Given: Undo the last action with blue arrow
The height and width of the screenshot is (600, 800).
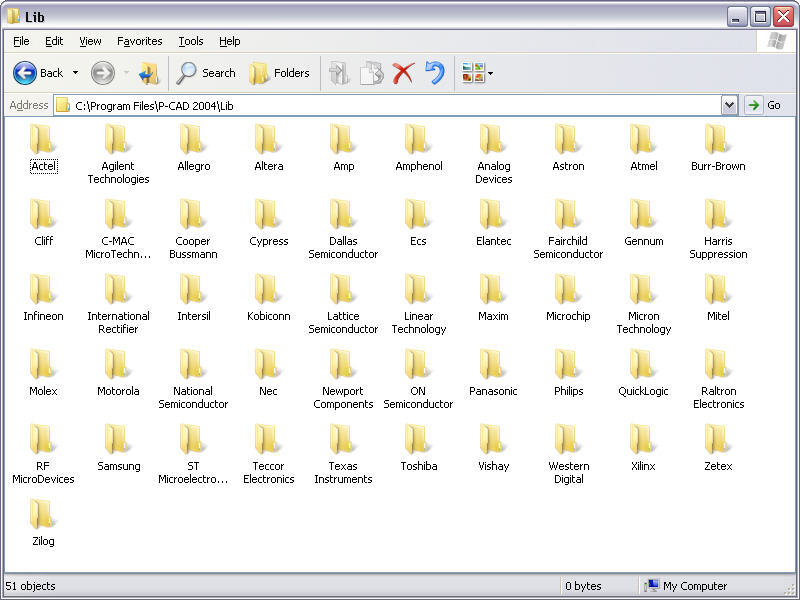Looking at the screenshot, I should pyautogui.click(x=435, y=73).
